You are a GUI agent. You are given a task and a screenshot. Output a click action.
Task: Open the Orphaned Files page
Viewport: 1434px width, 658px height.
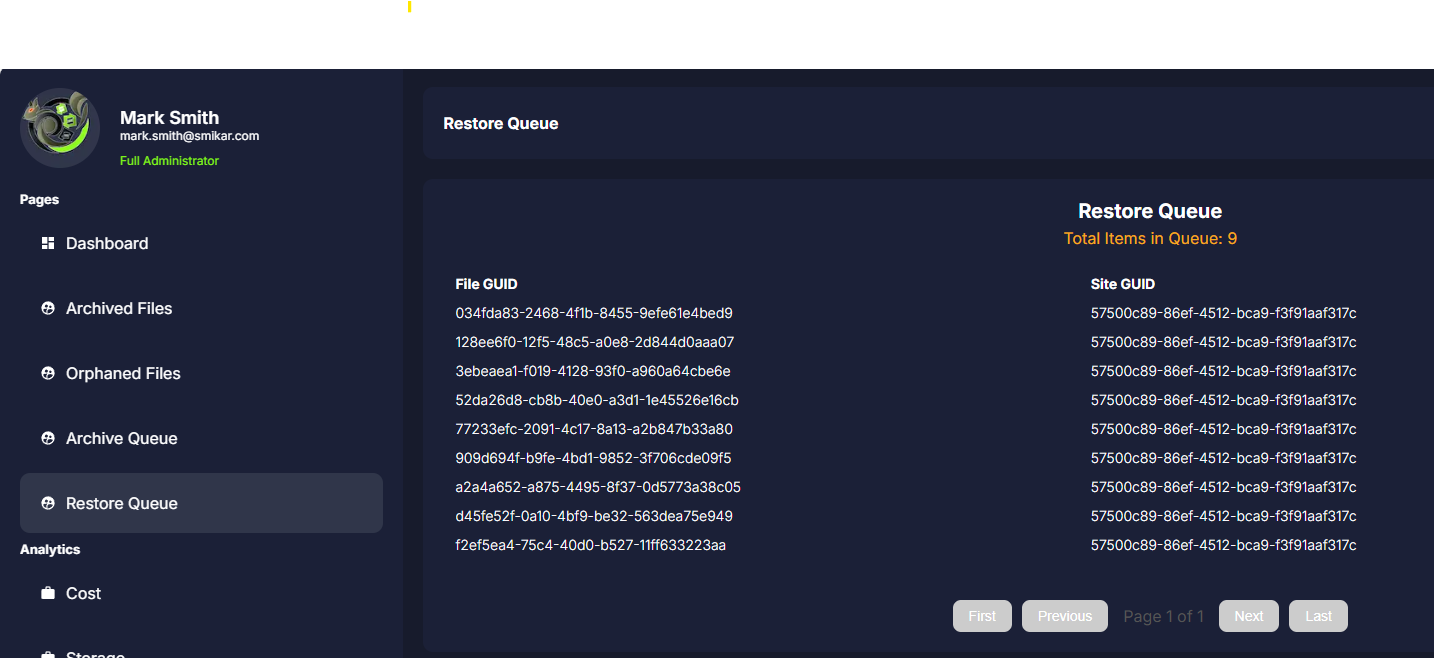(123, 374)
